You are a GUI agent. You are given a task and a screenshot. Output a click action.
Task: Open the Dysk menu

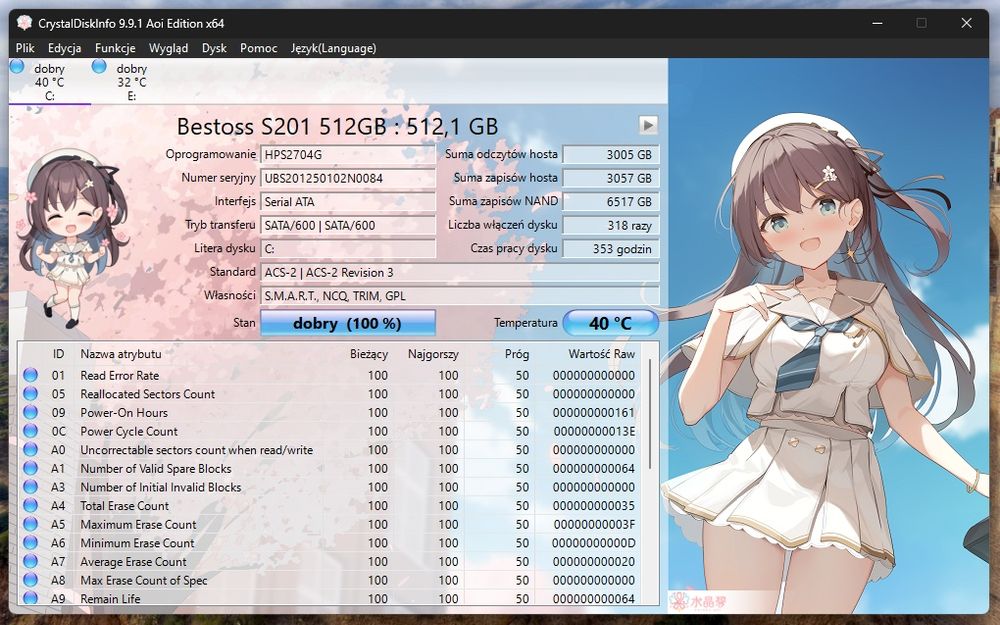point(214,48)
